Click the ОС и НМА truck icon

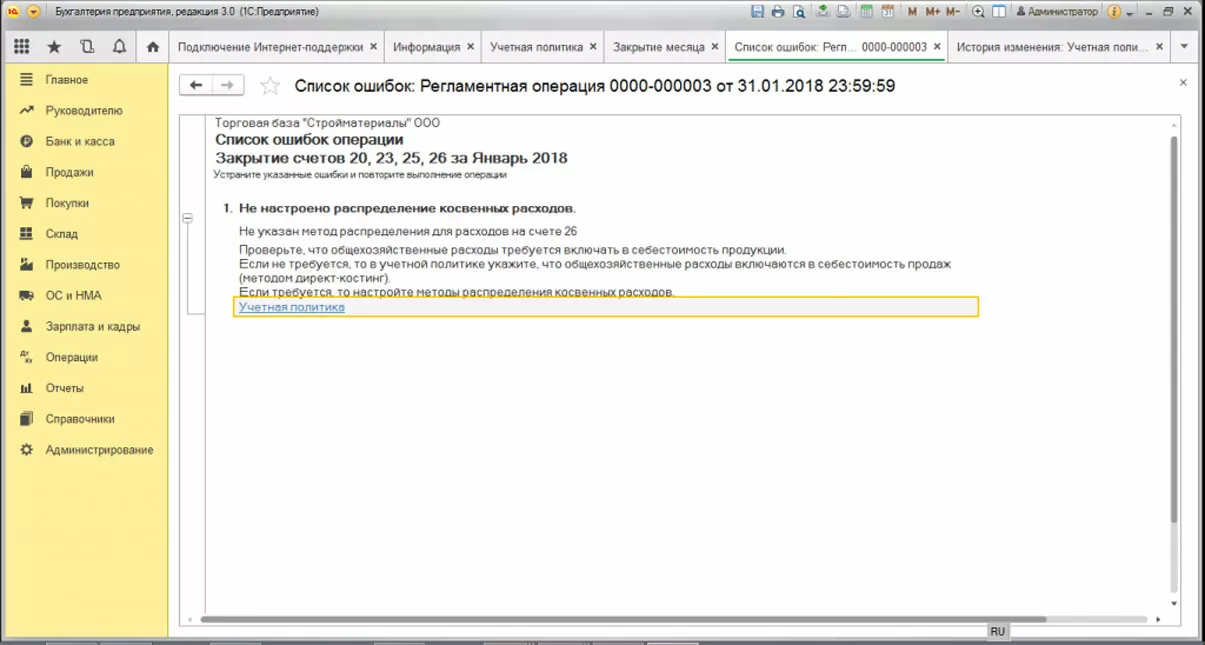(27, 296)
